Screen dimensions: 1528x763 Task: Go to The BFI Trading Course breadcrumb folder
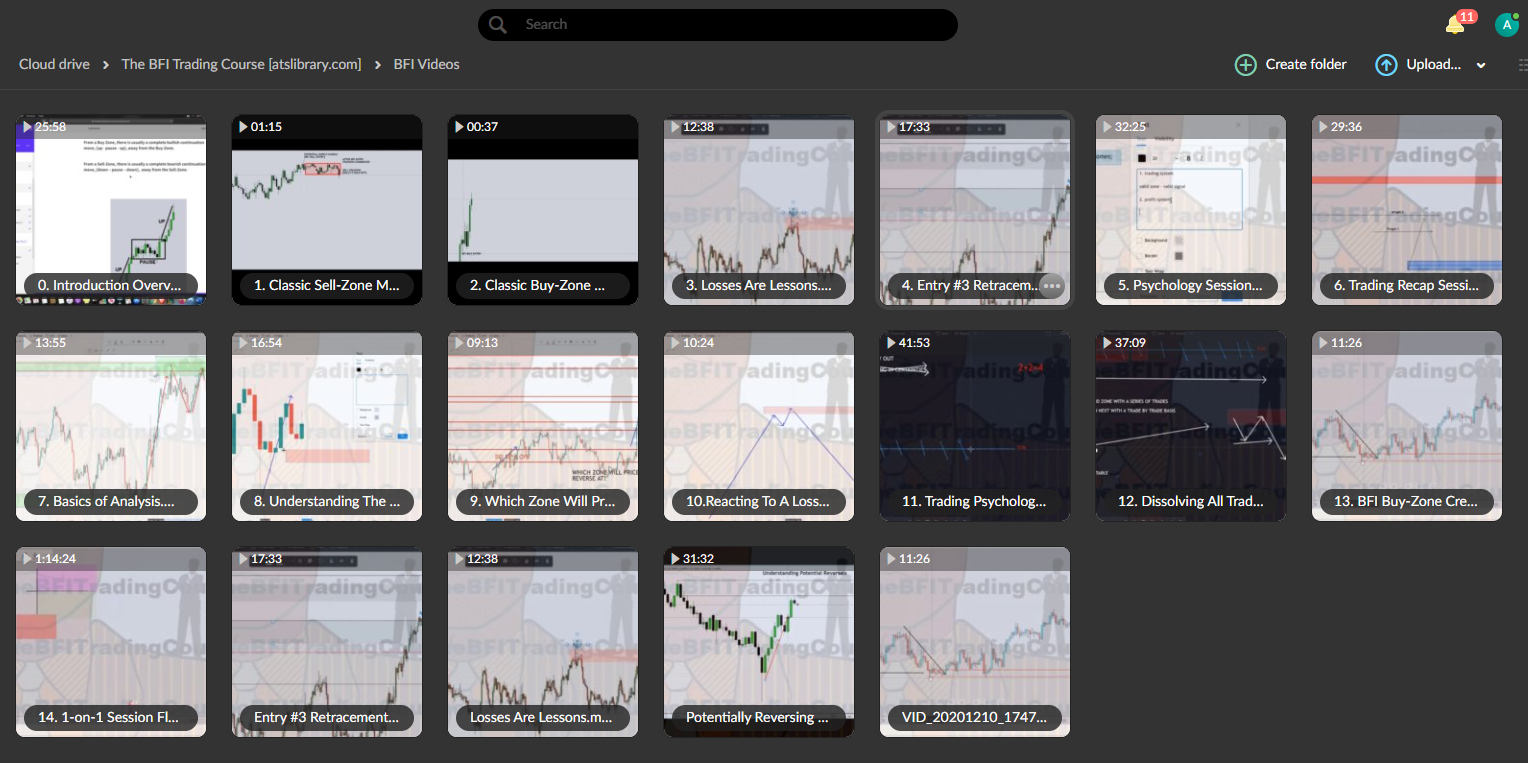241,64
